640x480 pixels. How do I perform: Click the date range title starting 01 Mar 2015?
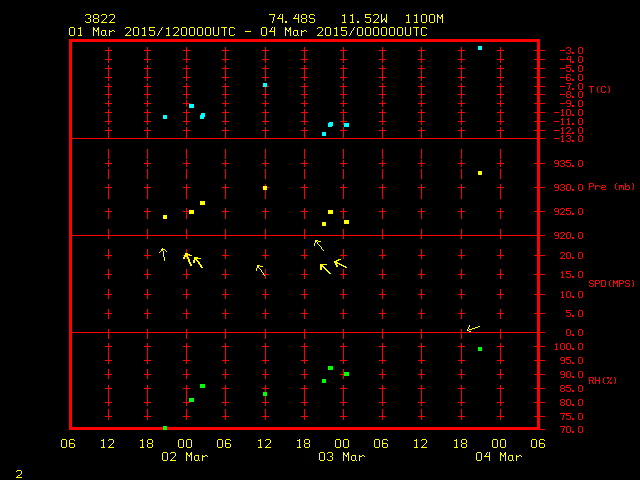(x=247, y=32)
